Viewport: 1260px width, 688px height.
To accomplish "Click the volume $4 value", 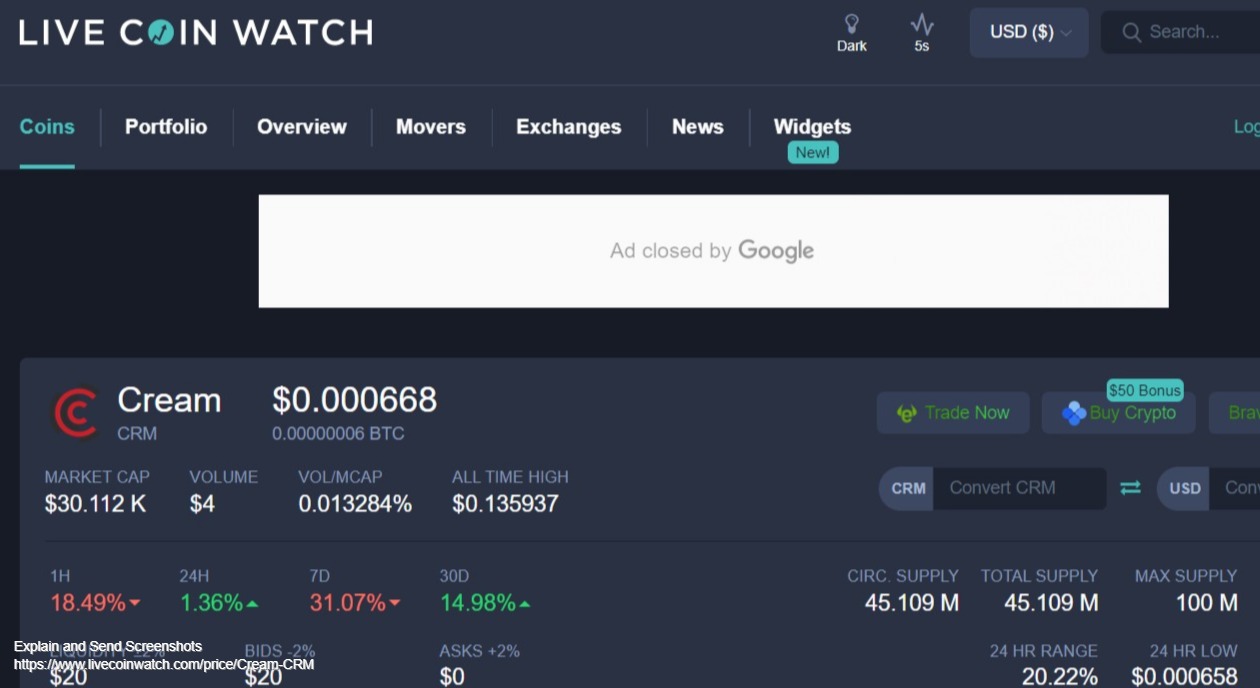I will pos(202,504).
